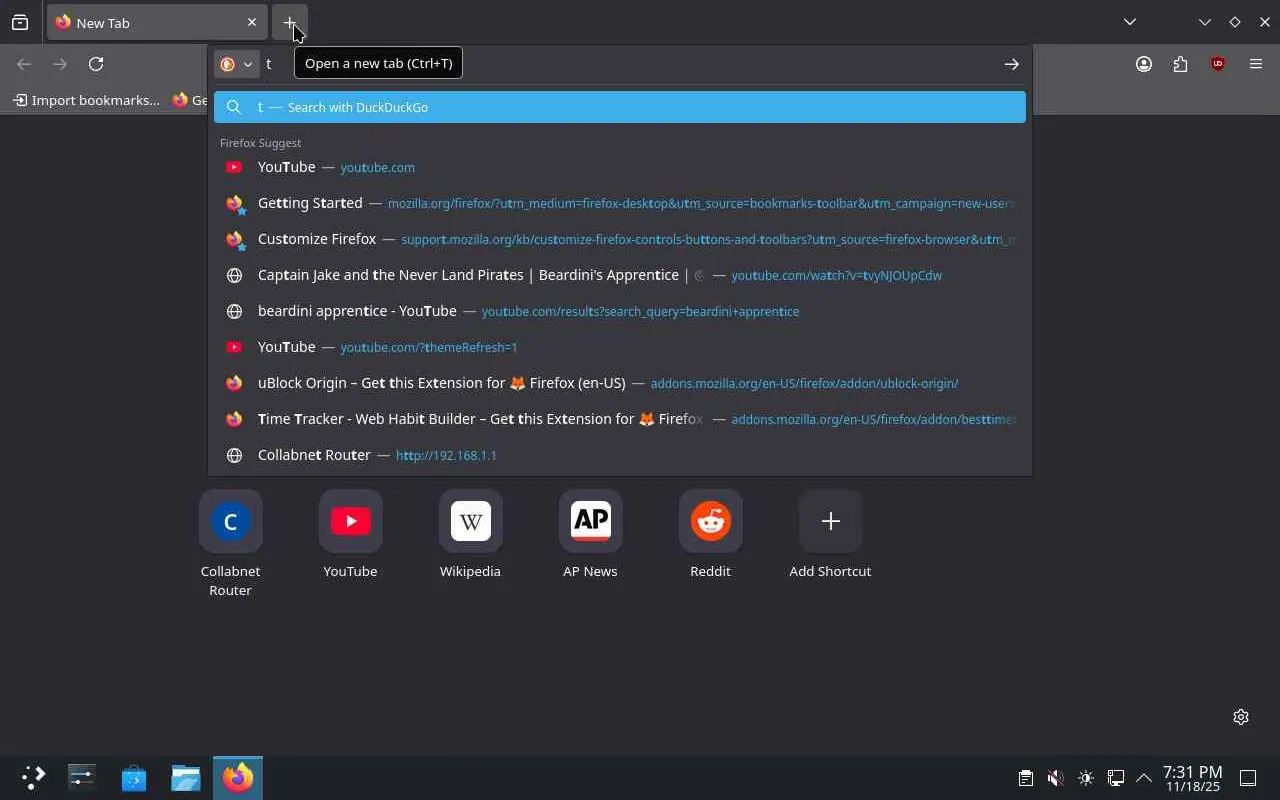Open a new tab with the plus button
This screenshot has width=1280, height=800.
[289, 22]
